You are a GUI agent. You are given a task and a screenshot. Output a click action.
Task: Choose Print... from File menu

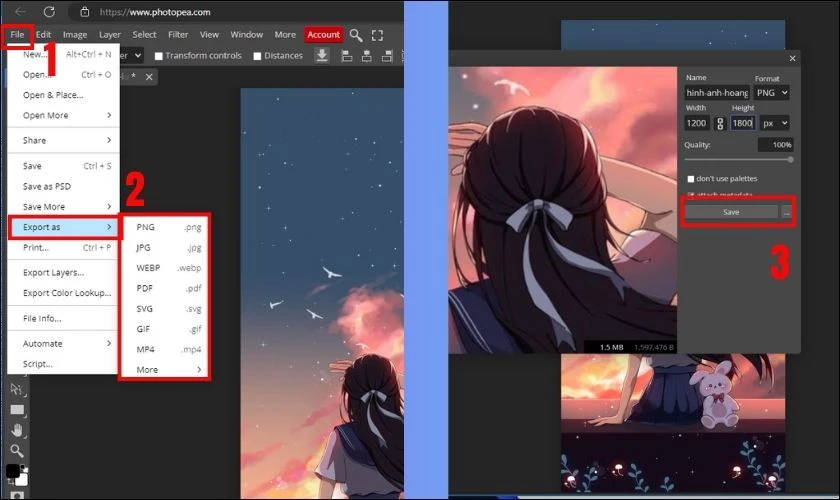[63, 247]
